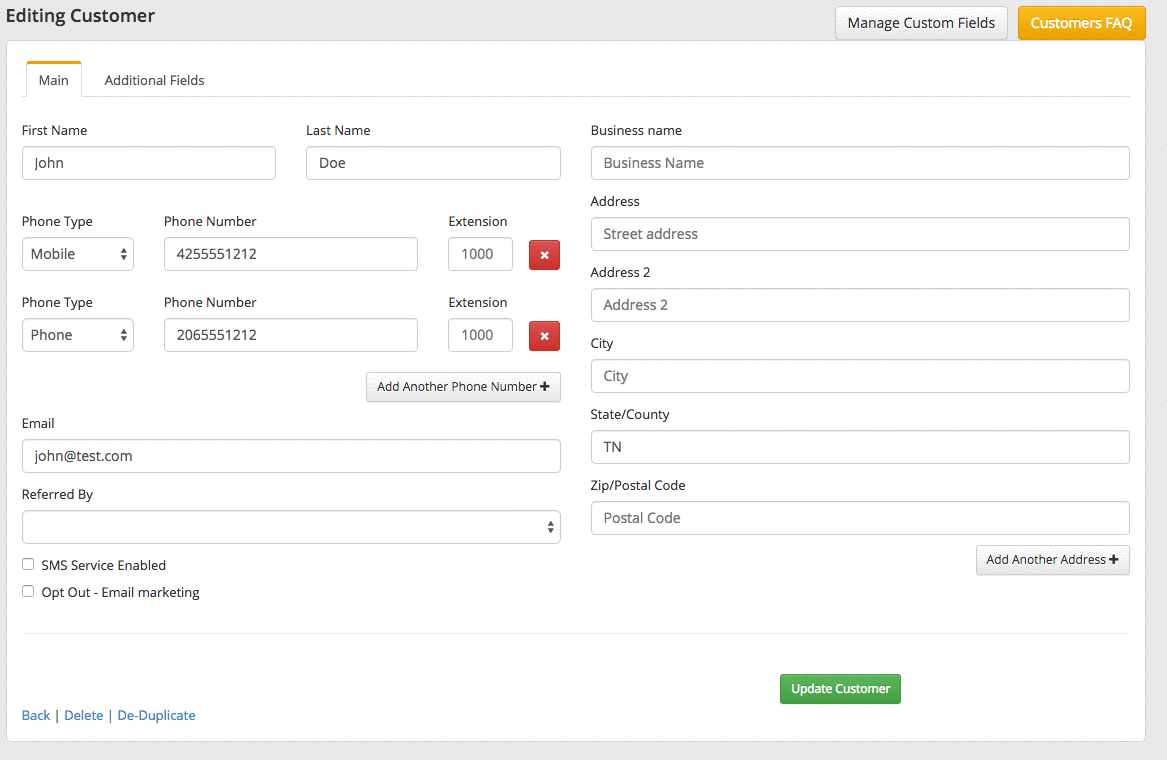Click the Delete customer link
Image resolution: width=1167 pixels, height=760 pixels.
pos(84,715)
